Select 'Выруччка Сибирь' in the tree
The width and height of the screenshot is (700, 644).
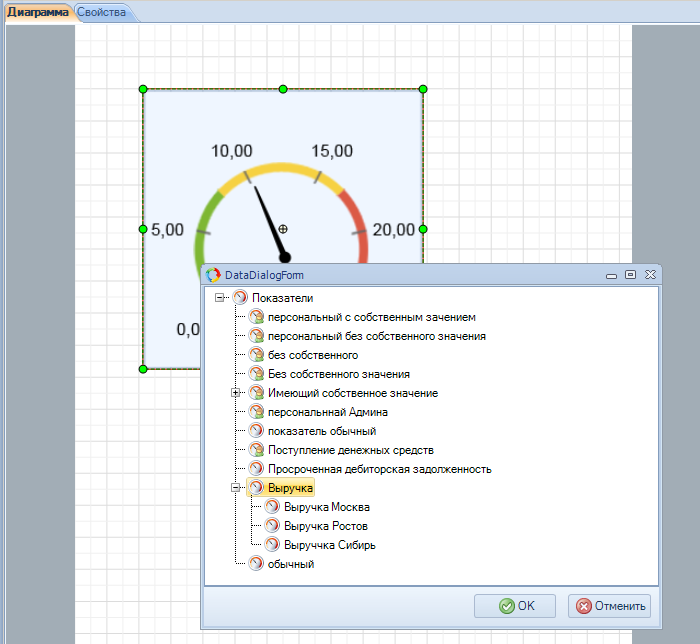tap(330, 545)
